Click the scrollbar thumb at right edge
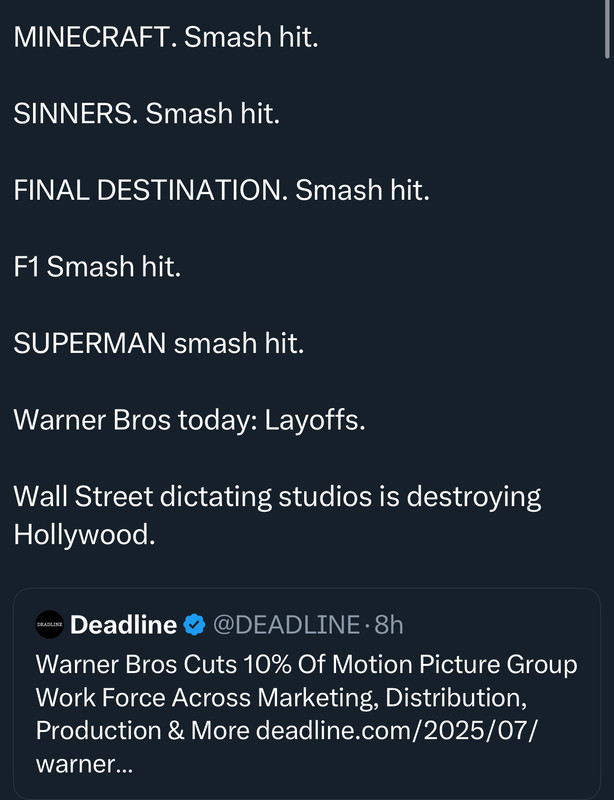 pyautogui.click(x=607, y=29)
